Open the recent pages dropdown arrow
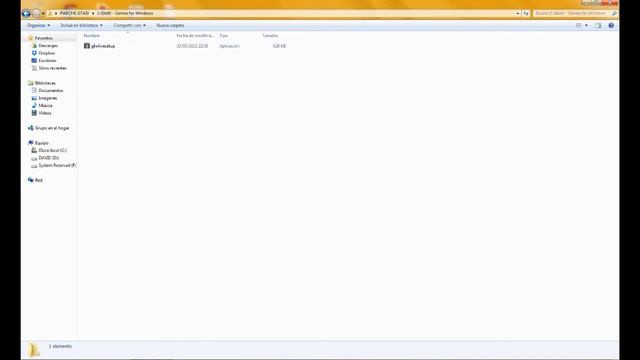The height and width of the screenshot is (360, 640). (x=43, y=14)
